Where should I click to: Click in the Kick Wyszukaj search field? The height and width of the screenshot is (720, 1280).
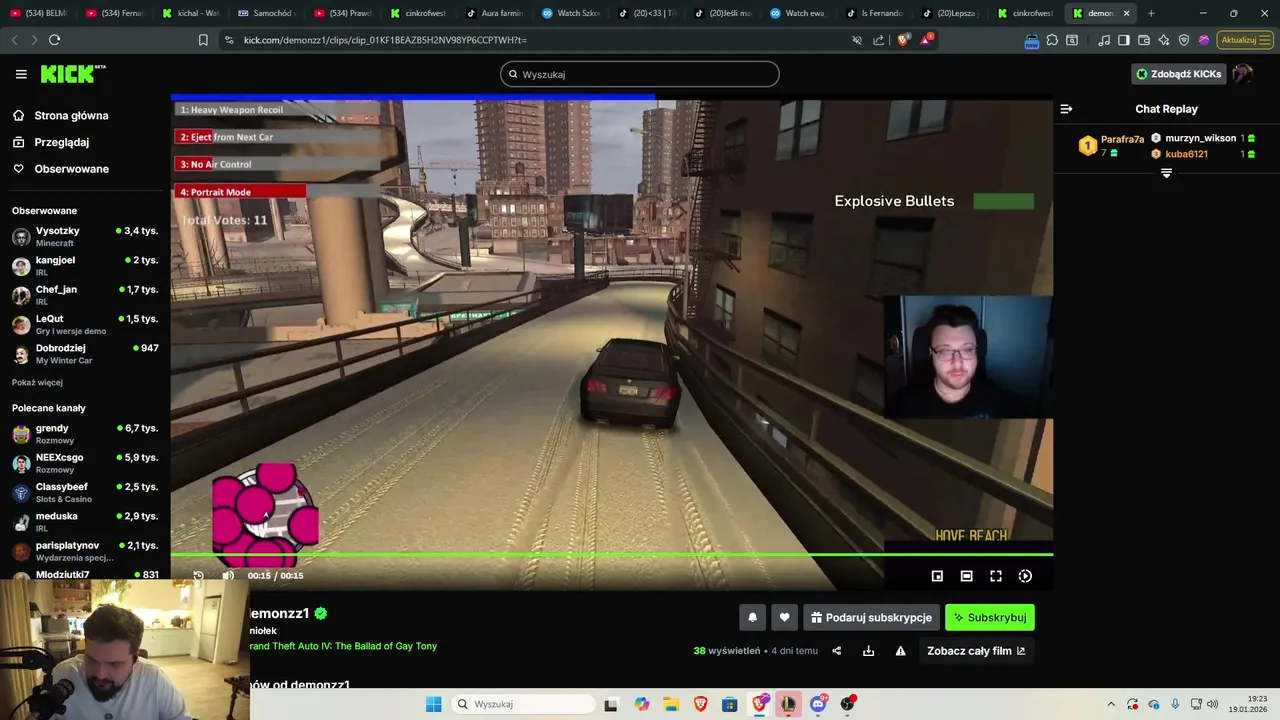[640, 74]
